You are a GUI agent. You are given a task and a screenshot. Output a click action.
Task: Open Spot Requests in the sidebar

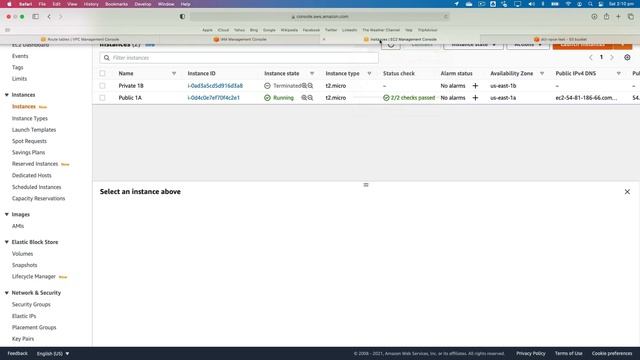pos(29,141)
